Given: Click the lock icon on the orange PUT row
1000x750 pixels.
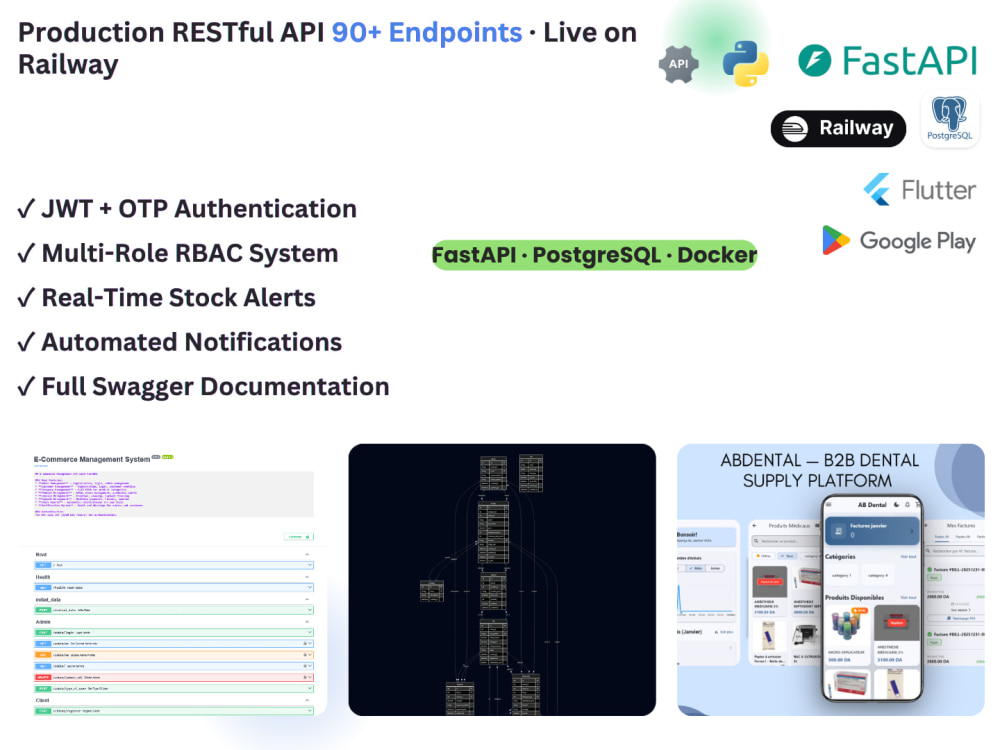Looking at the screenshot, I should (305, 655).
